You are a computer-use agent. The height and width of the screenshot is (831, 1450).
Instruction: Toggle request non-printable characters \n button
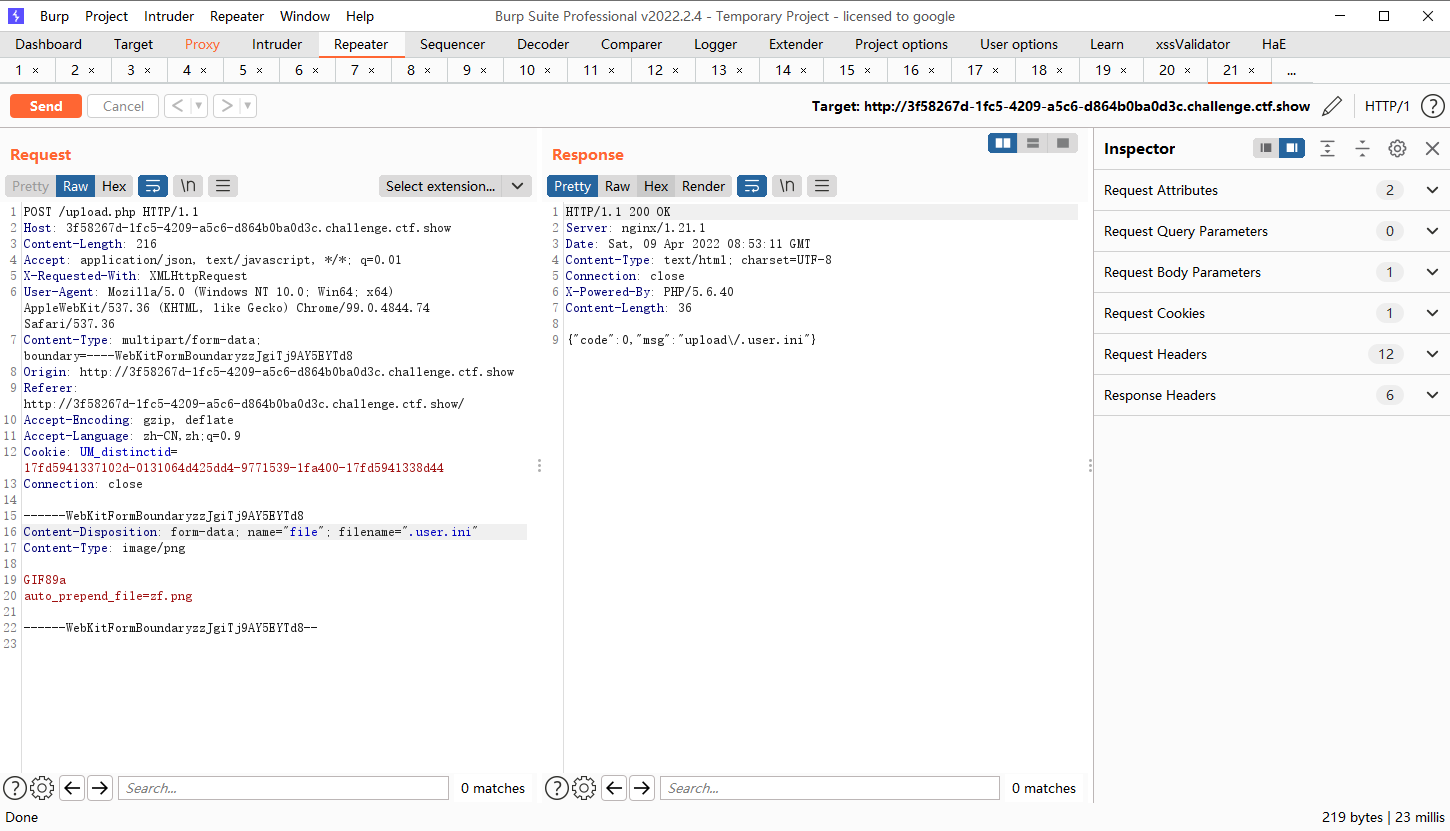188,186
